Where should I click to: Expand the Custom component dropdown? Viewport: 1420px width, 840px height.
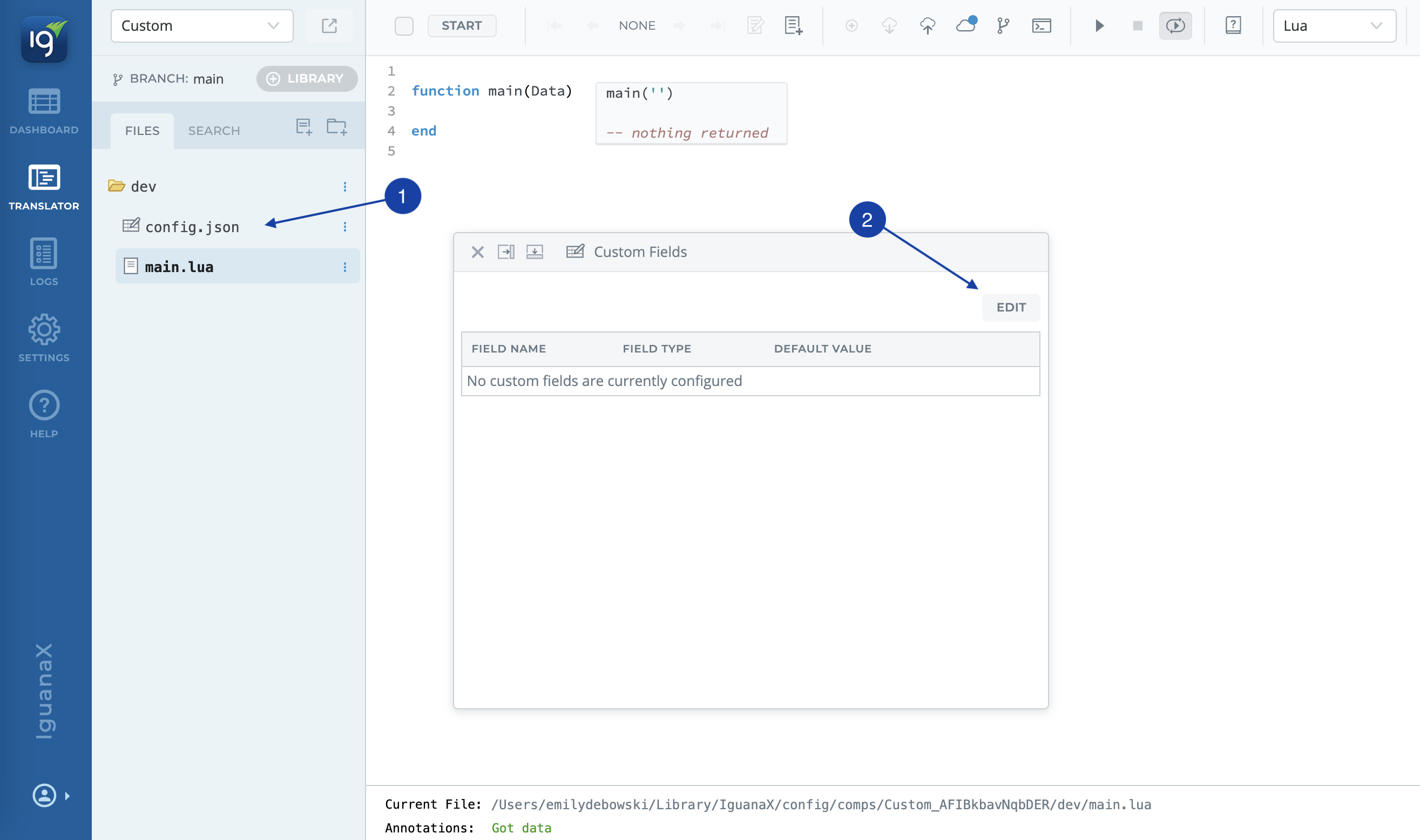[201, 25]
